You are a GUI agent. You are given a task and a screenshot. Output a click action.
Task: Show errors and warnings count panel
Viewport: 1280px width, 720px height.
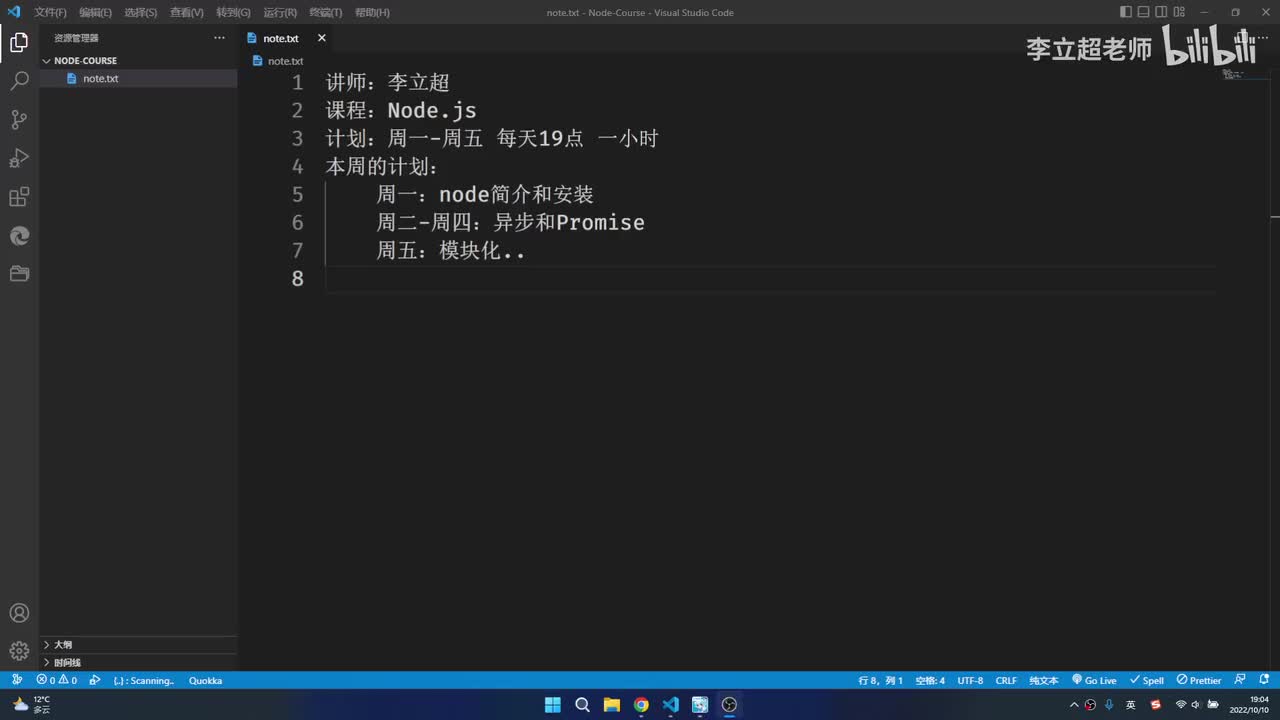point(56,680)
